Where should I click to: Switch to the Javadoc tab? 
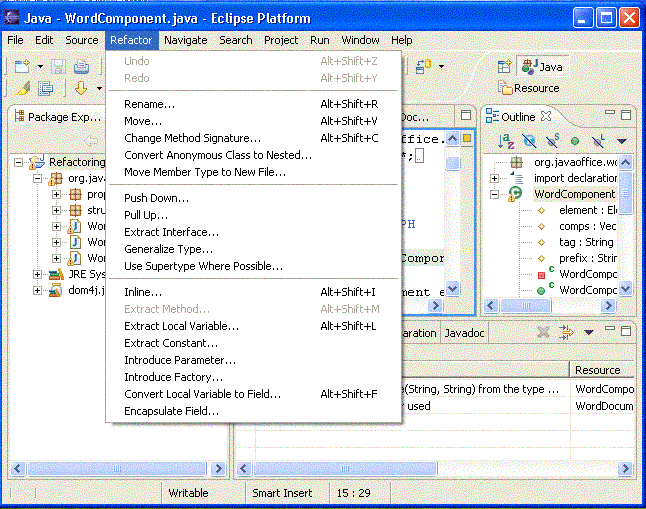point(464,333)
